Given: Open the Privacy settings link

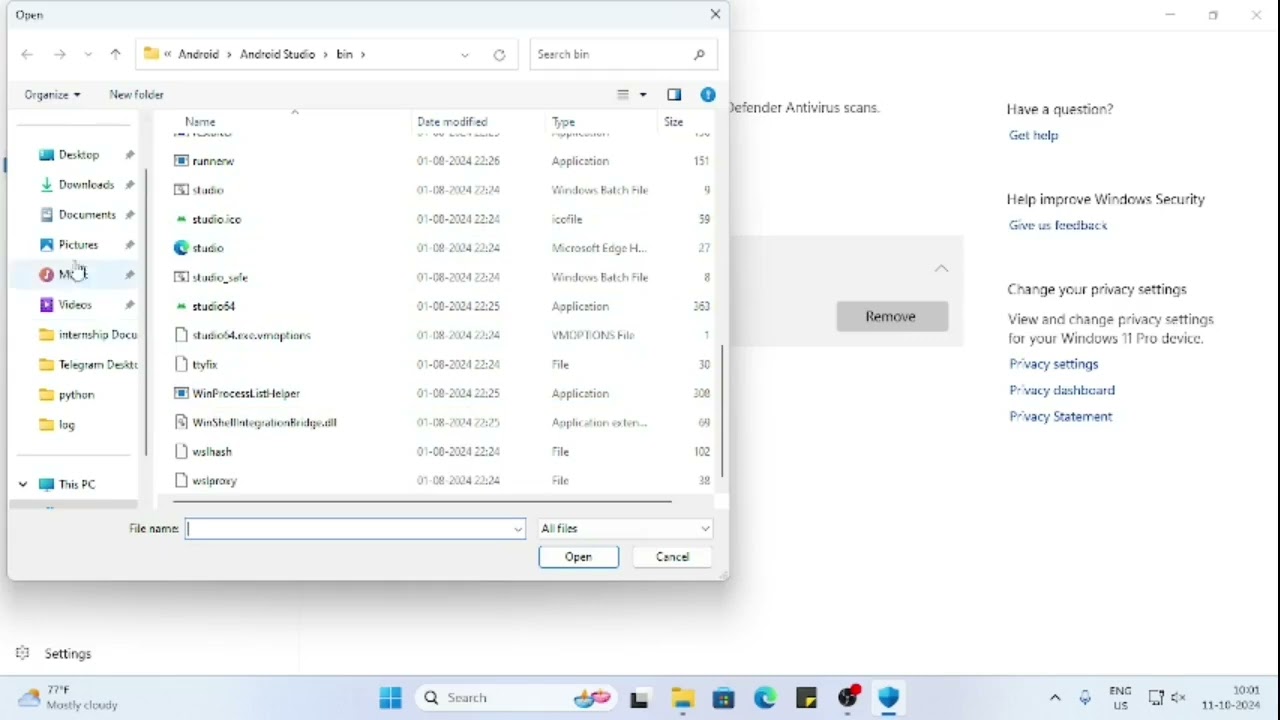Looking at the screenshot, I should pos(1053,364).
